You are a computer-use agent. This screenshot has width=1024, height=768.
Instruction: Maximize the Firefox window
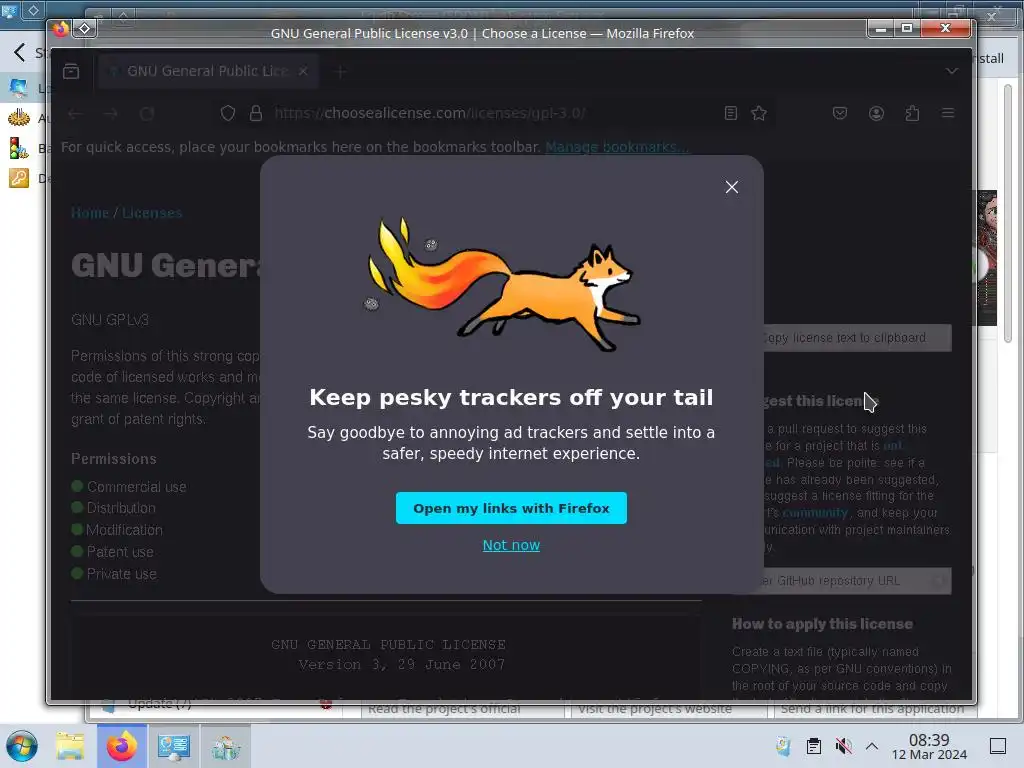[x=907, y=28]
